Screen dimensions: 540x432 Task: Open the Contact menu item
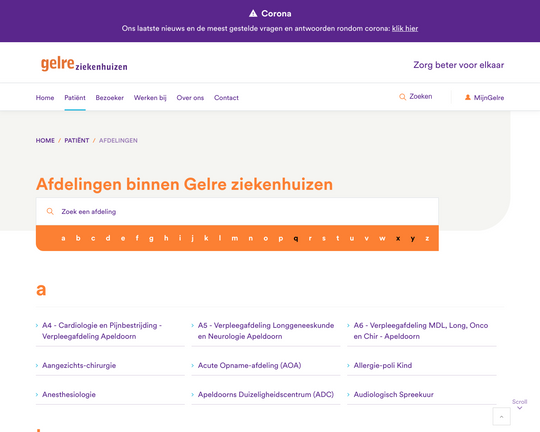click(226, 98)
